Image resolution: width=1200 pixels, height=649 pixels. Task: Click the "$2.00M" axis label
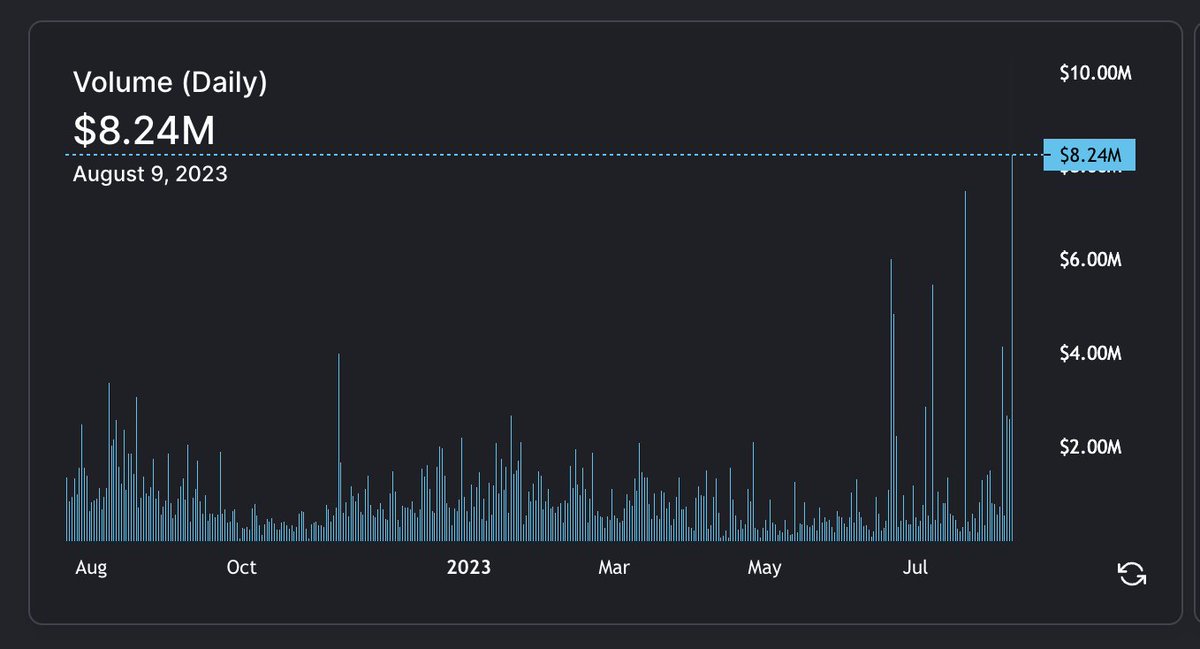click(1091, 446)
